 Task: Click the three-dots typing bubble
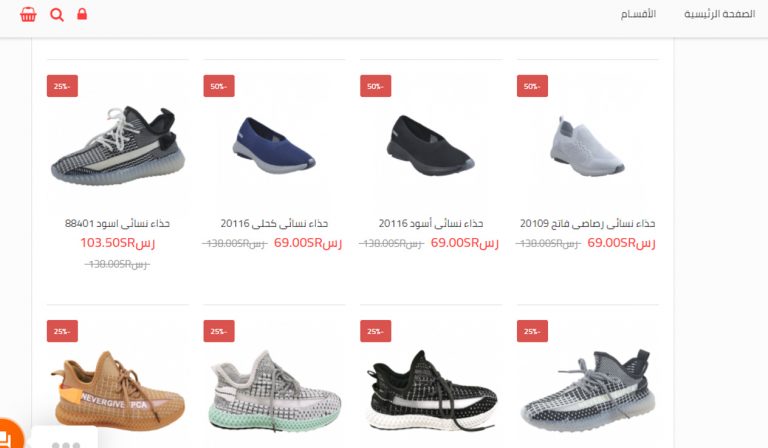pyautogui.click(x=66, y=444)
